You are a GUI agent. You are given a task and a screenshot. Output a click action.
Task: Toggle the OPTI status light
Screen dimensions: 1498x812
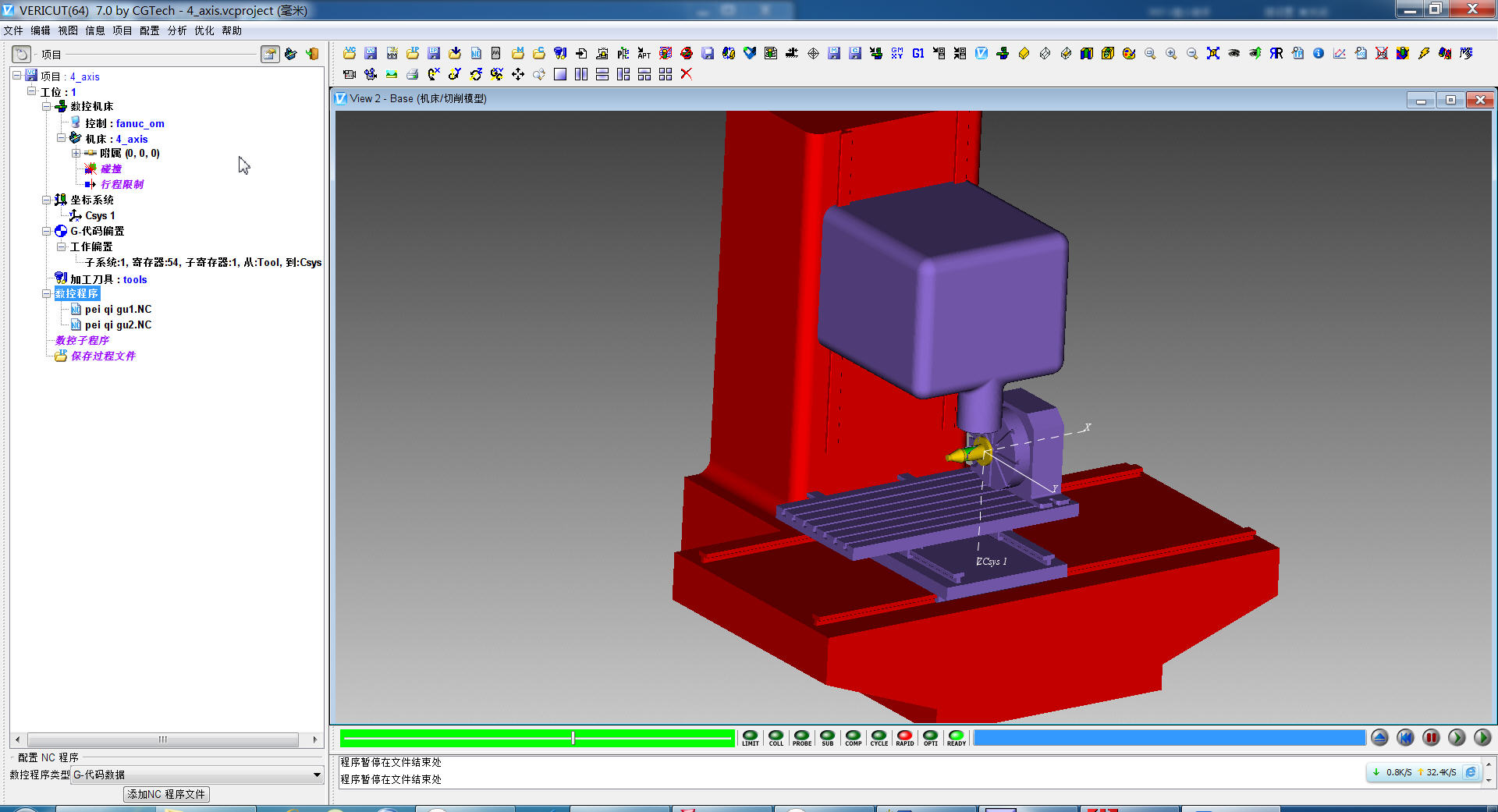931,738
